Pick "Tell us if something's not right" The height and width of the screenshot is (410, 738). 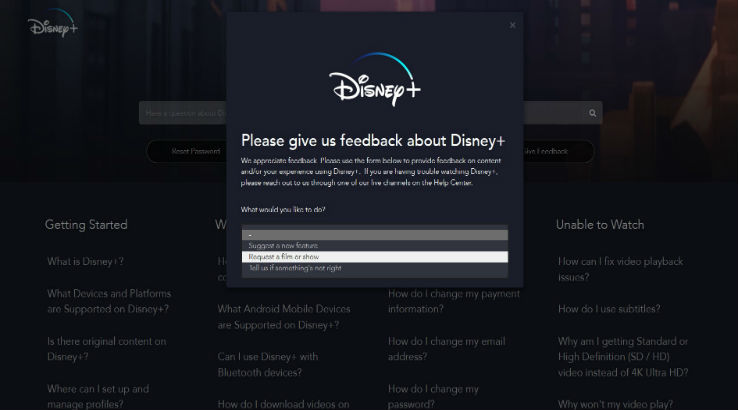pyautogui.click(x=374, y=268)
